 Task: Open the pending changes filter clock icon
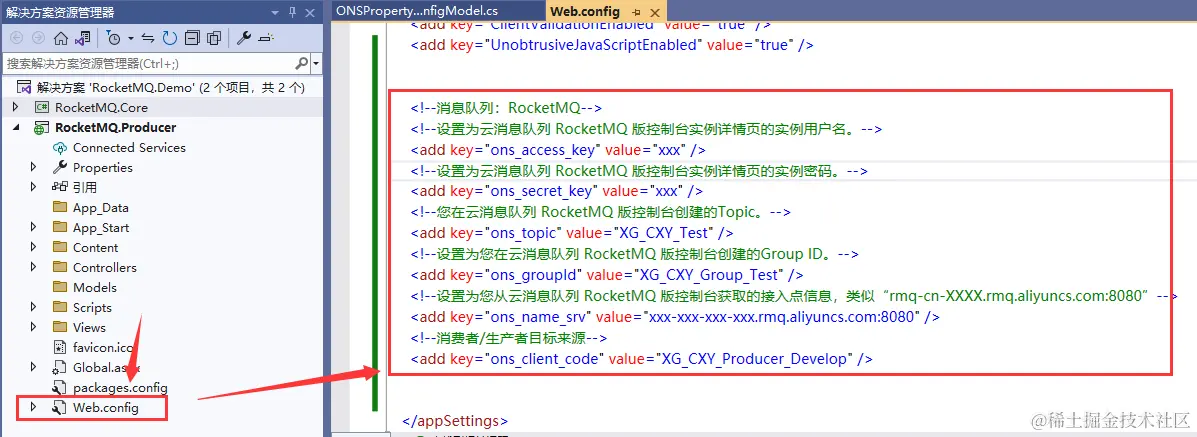click(x=114, y=37)
